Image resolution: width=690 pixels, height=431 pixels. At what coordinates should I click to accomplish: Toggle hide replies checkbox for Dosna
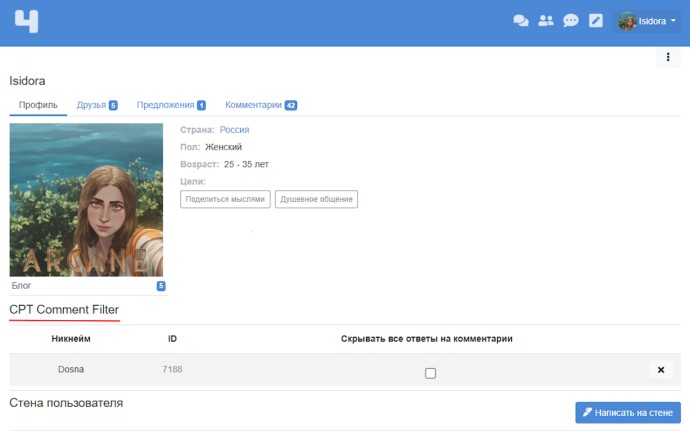point(430,373)
